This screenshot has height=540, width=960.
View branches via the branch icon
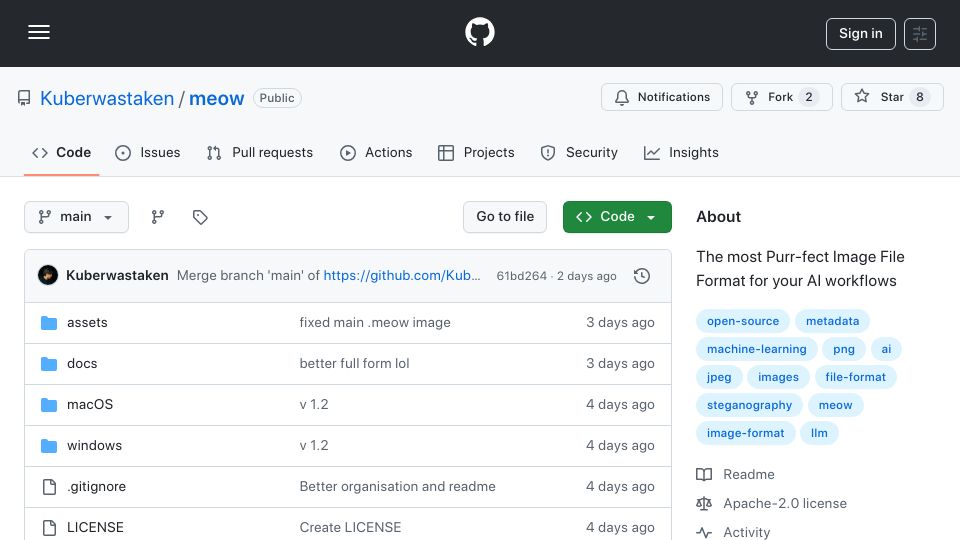(158, 217)
